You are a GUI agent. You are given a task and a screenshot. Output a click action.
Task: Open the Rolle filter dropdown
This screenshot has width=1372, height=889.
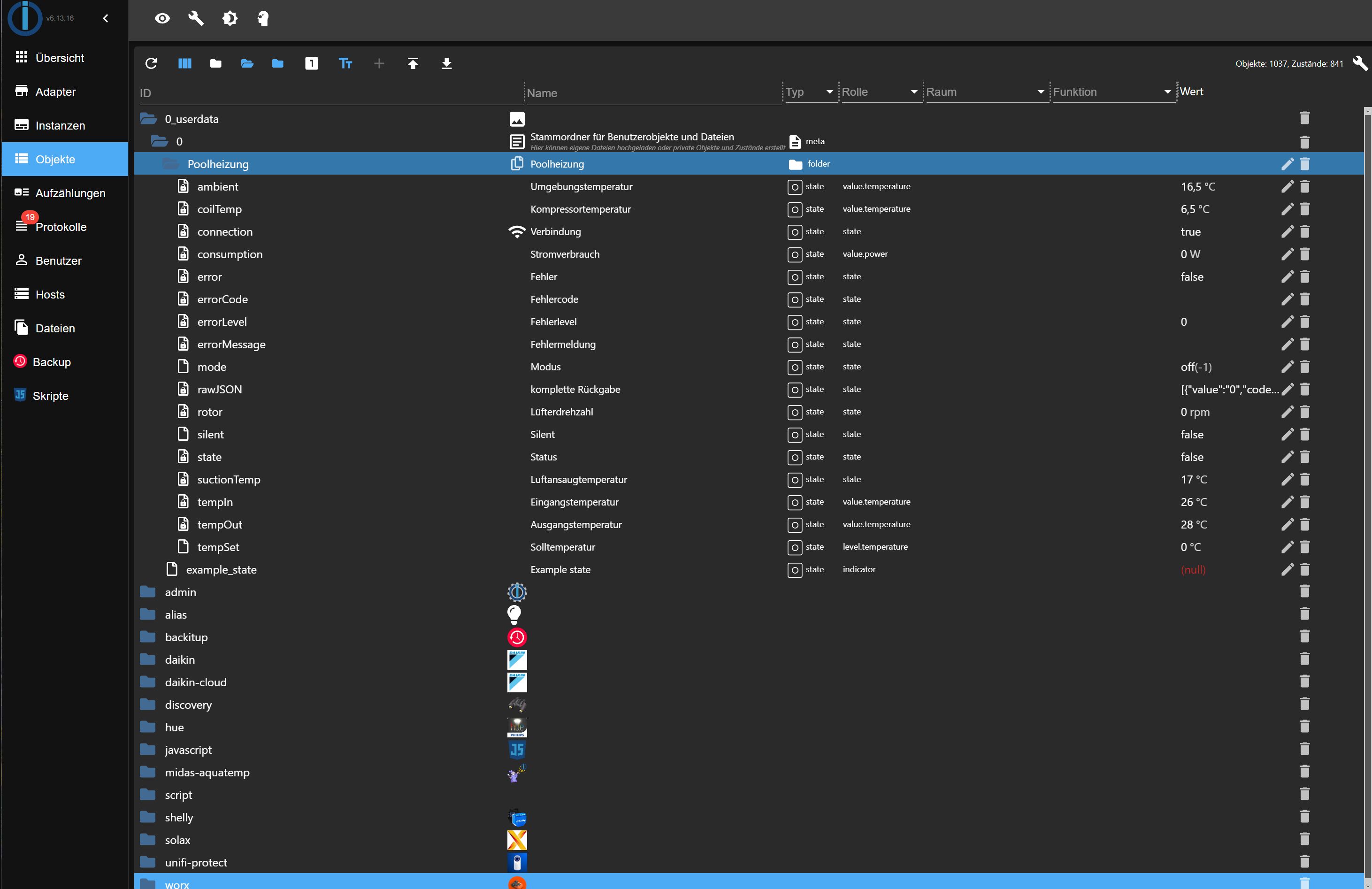(913, 92)
